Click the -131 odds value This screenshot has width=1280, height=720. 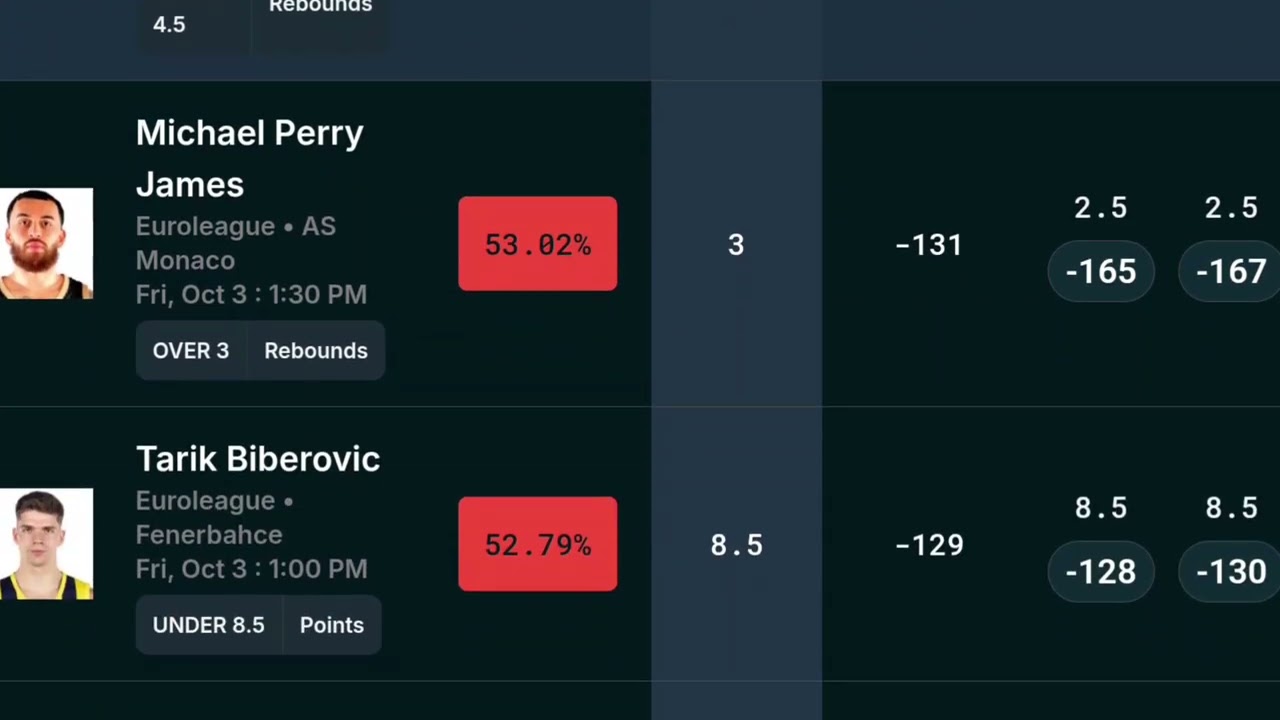(929, 245)
